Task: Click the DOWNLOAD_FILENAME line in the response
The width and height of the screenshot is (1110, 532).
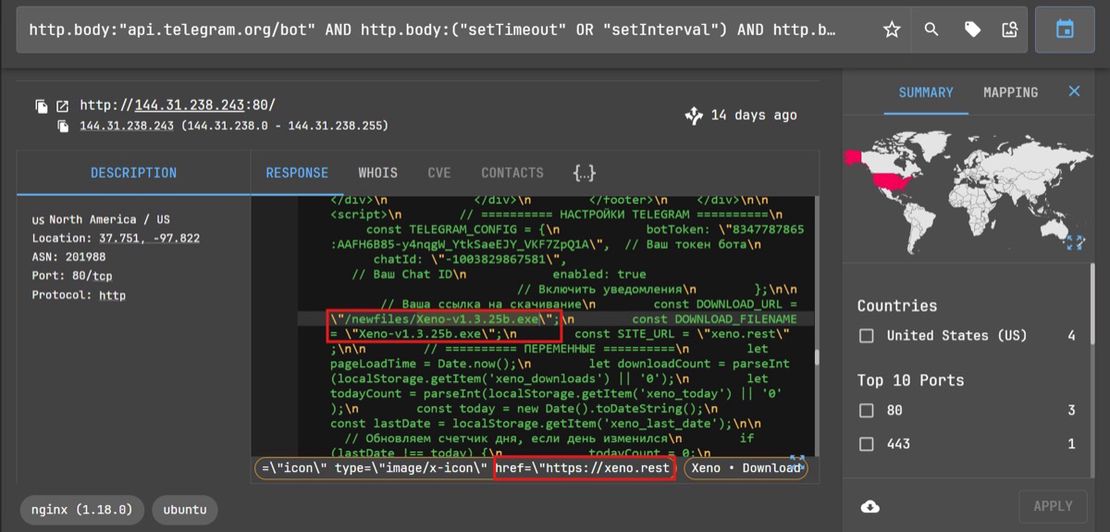Action: click(714, 320)
